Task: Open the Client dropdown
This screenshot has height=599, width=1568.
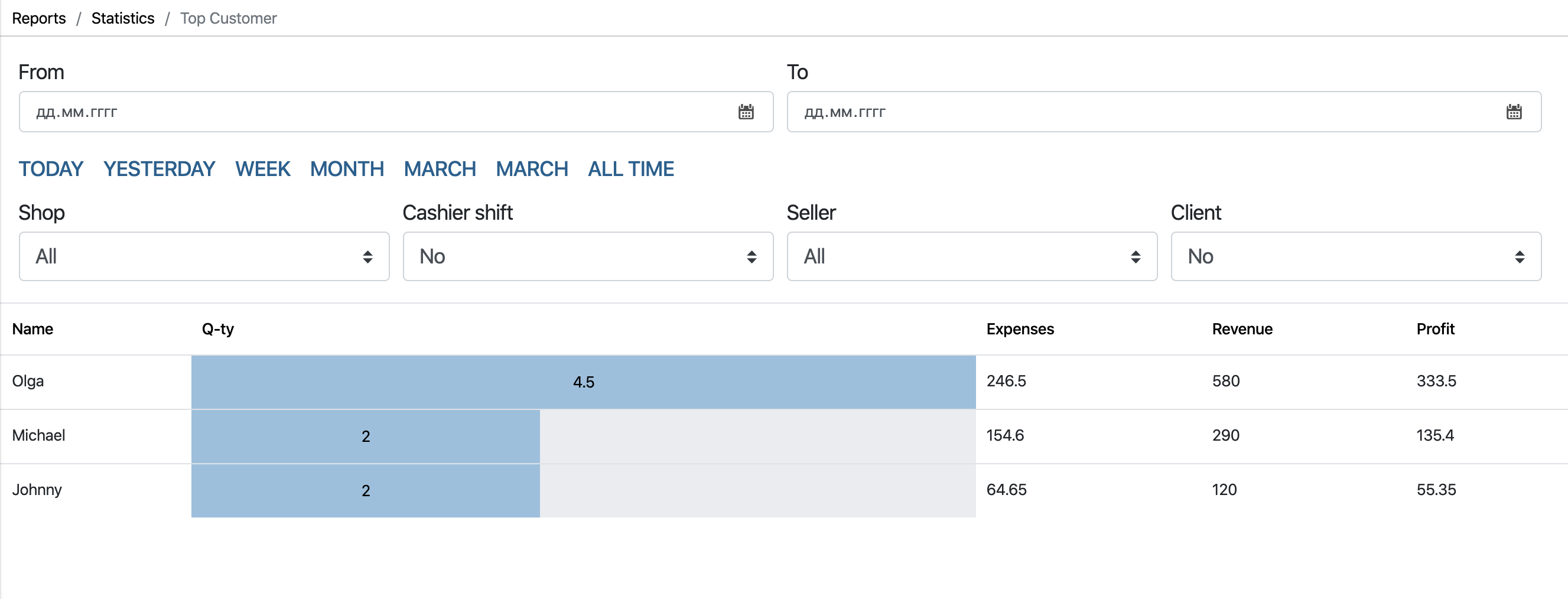Action: (x=1355, y=256)
